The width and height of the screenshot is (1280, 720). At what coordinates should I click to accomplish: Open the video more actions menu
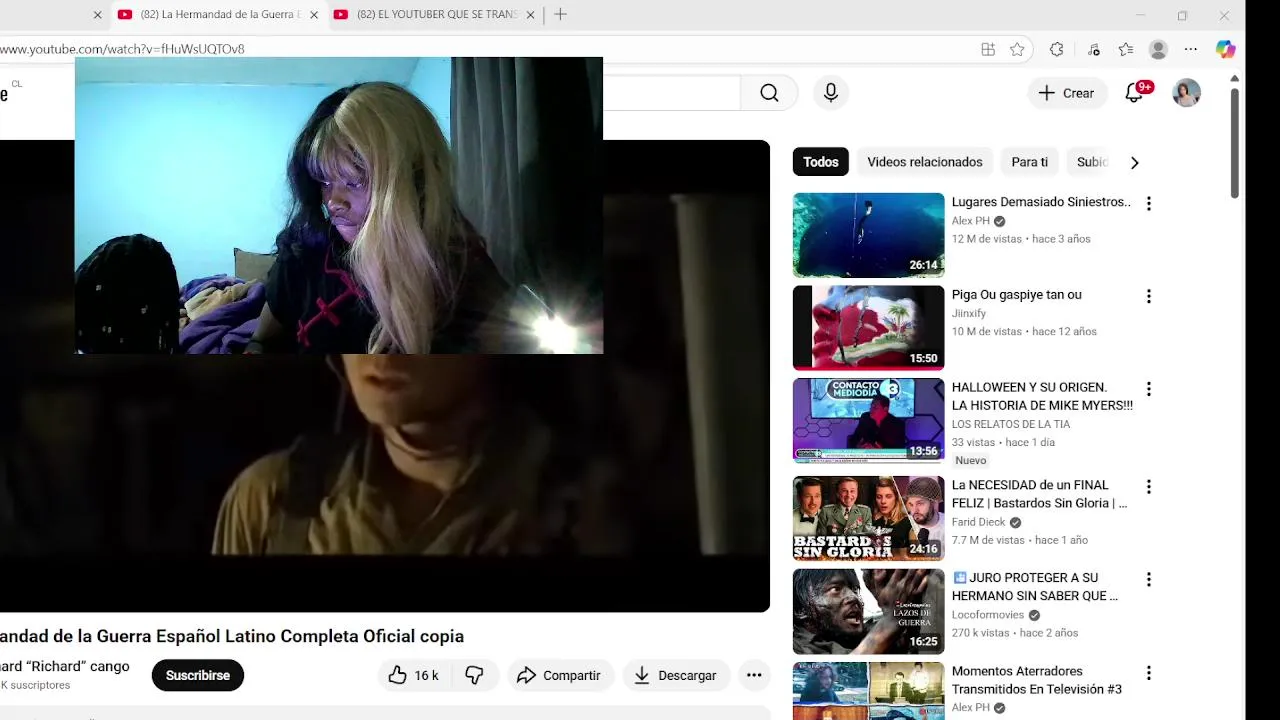pyautogui.click(x=754, y=675)
